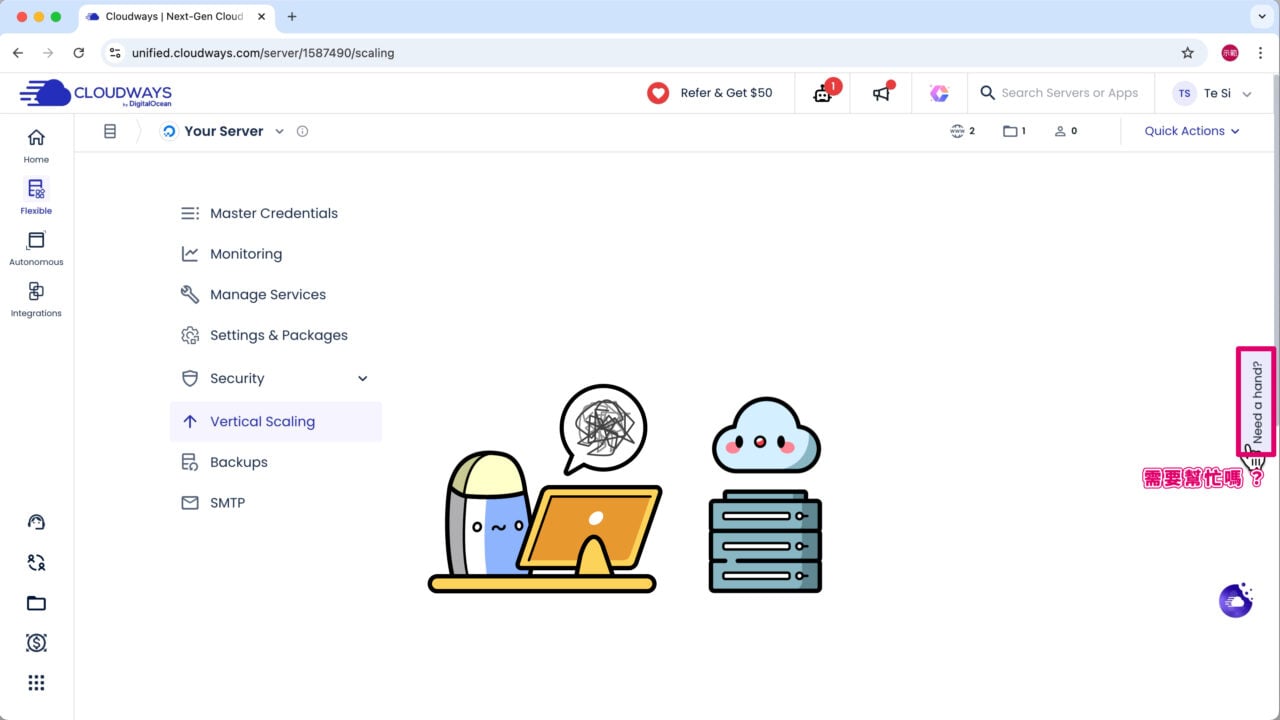Open the Integrations sidebar icon

(36, 298)
